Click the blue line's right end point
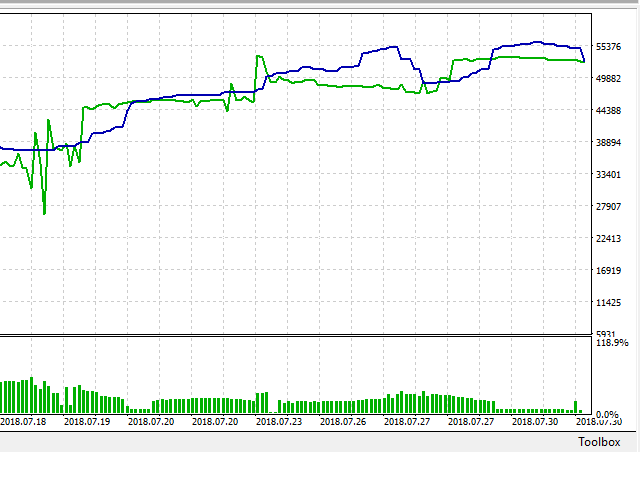The width and height of the screenshot is (640, 480). pyautogui.click(x=584, y=62)
